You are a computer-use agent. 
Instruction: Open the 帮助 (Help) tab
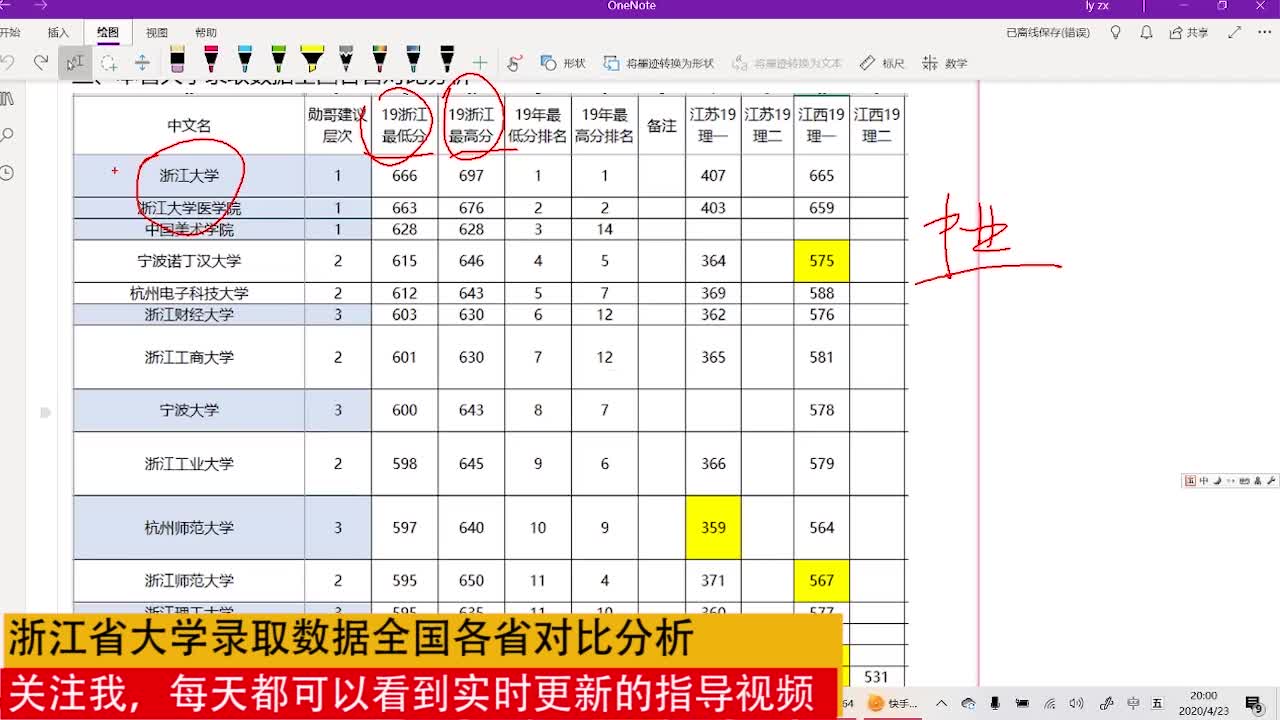point(206,33)
